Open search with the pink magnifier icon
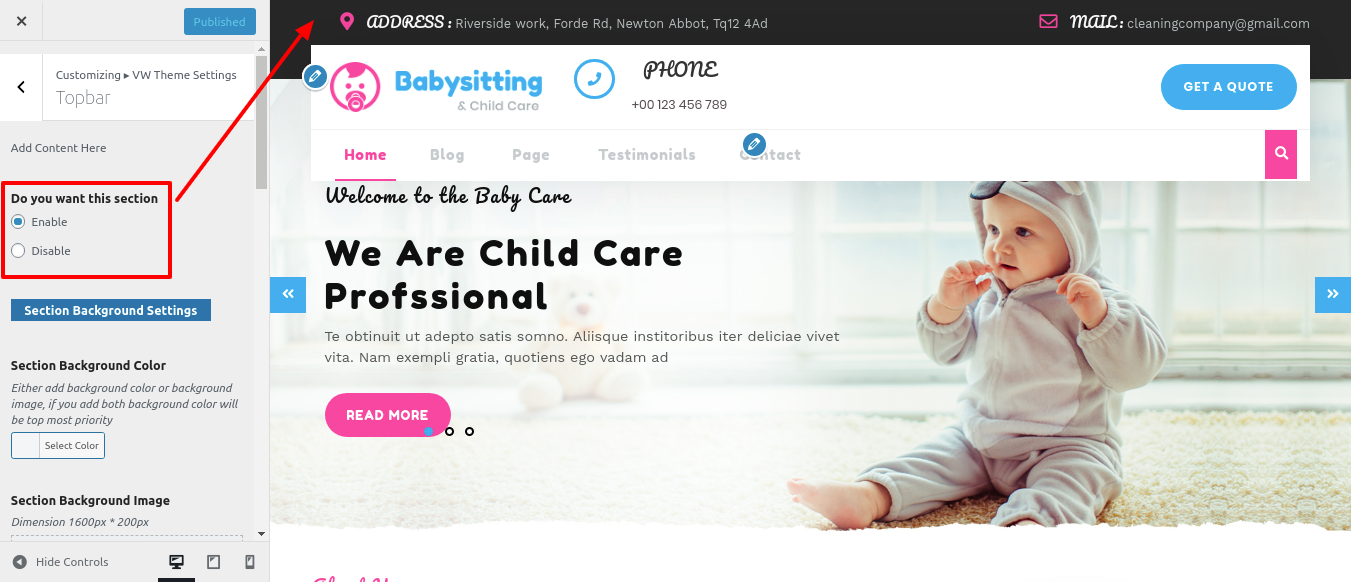1351x582 pixels. [x=1281, y=154]
